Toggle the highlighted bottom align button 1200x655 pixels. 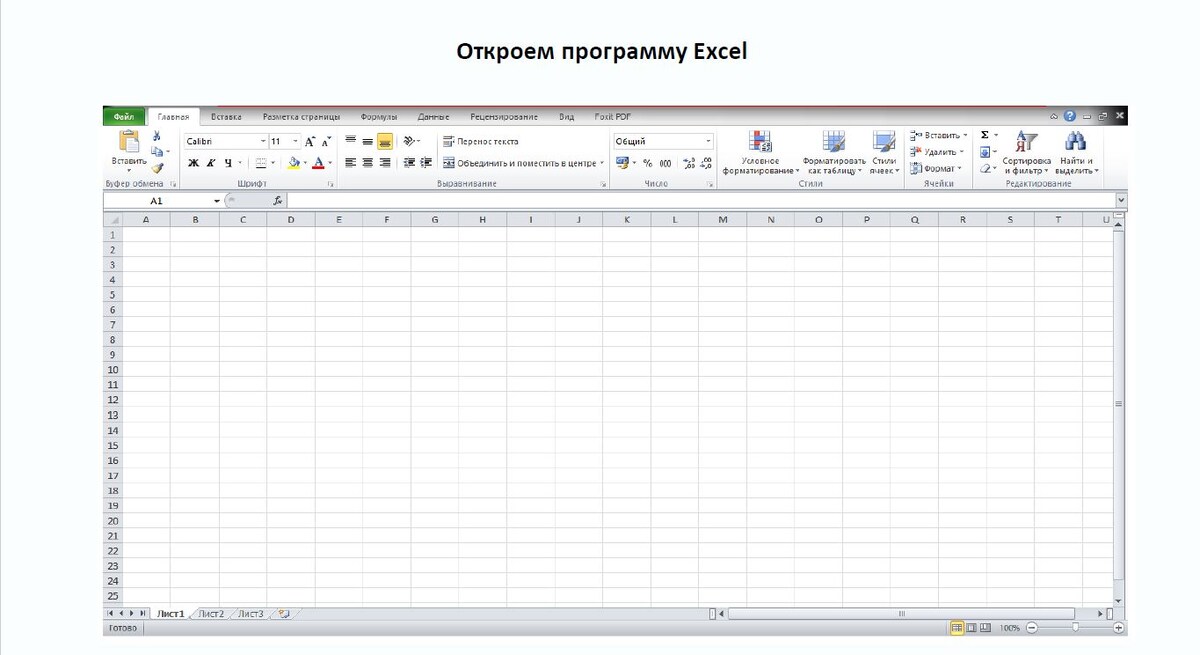point(384,142)
